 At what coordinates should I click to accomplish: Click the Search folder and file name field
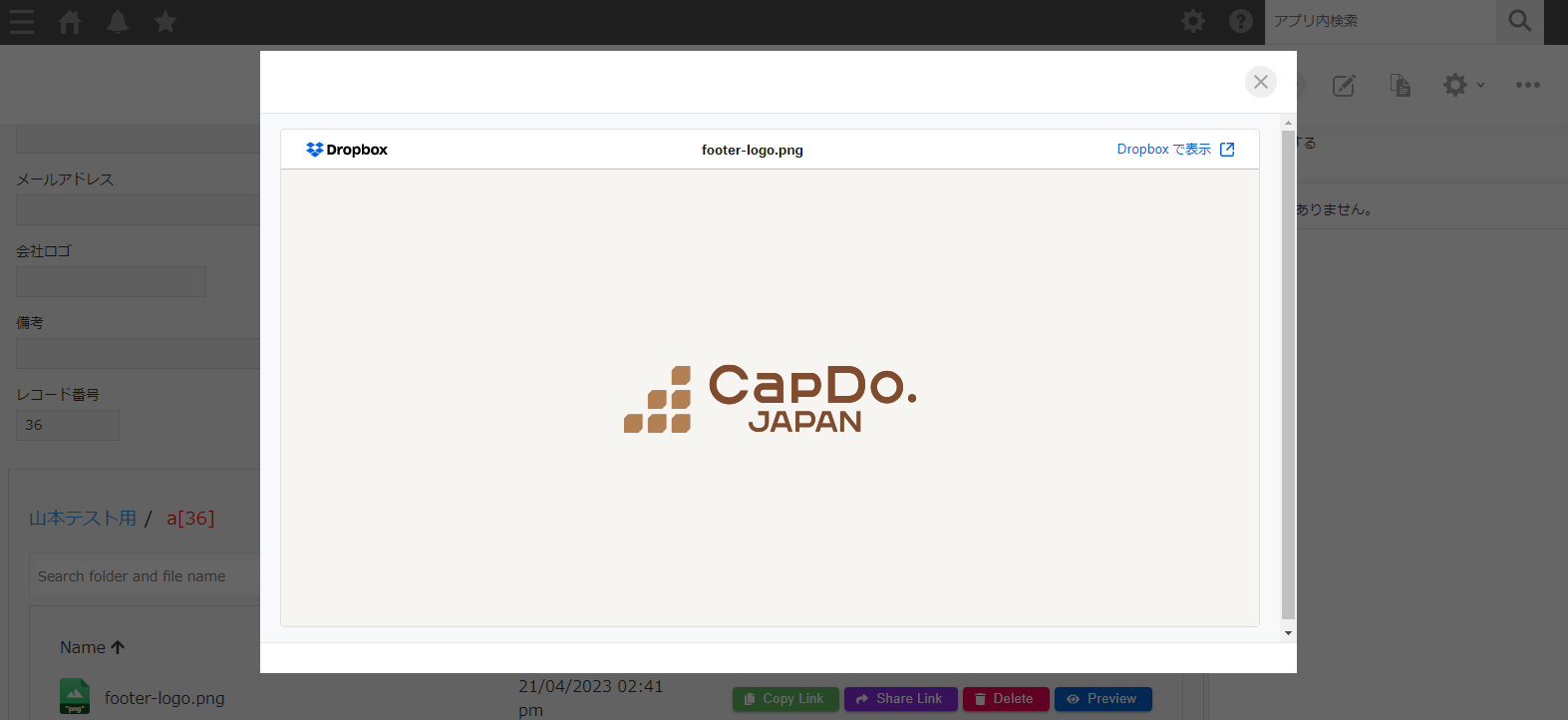pos(146,576)
